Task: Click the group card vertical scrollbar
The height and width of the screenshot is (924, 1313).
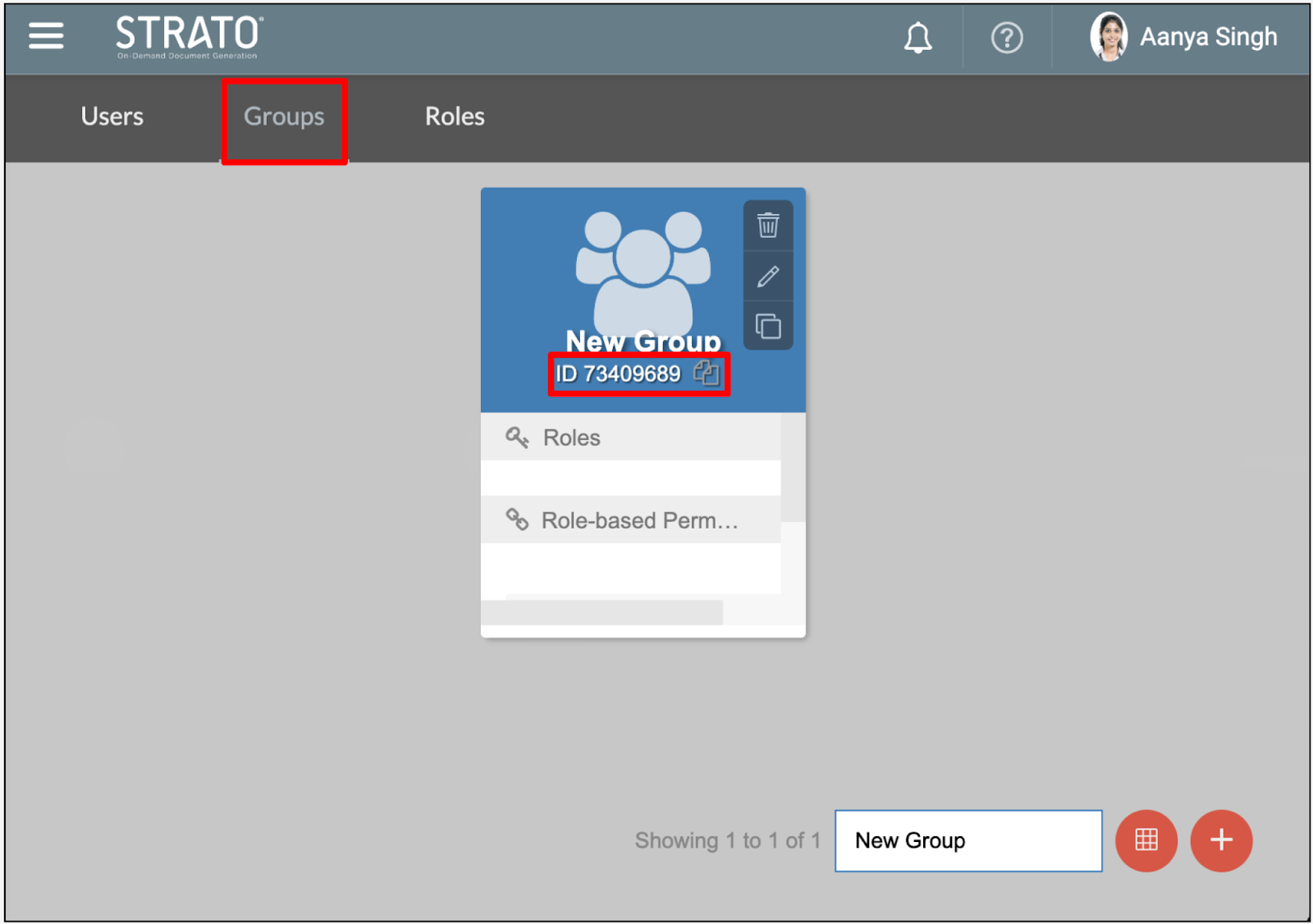Action: pos(793,468)
